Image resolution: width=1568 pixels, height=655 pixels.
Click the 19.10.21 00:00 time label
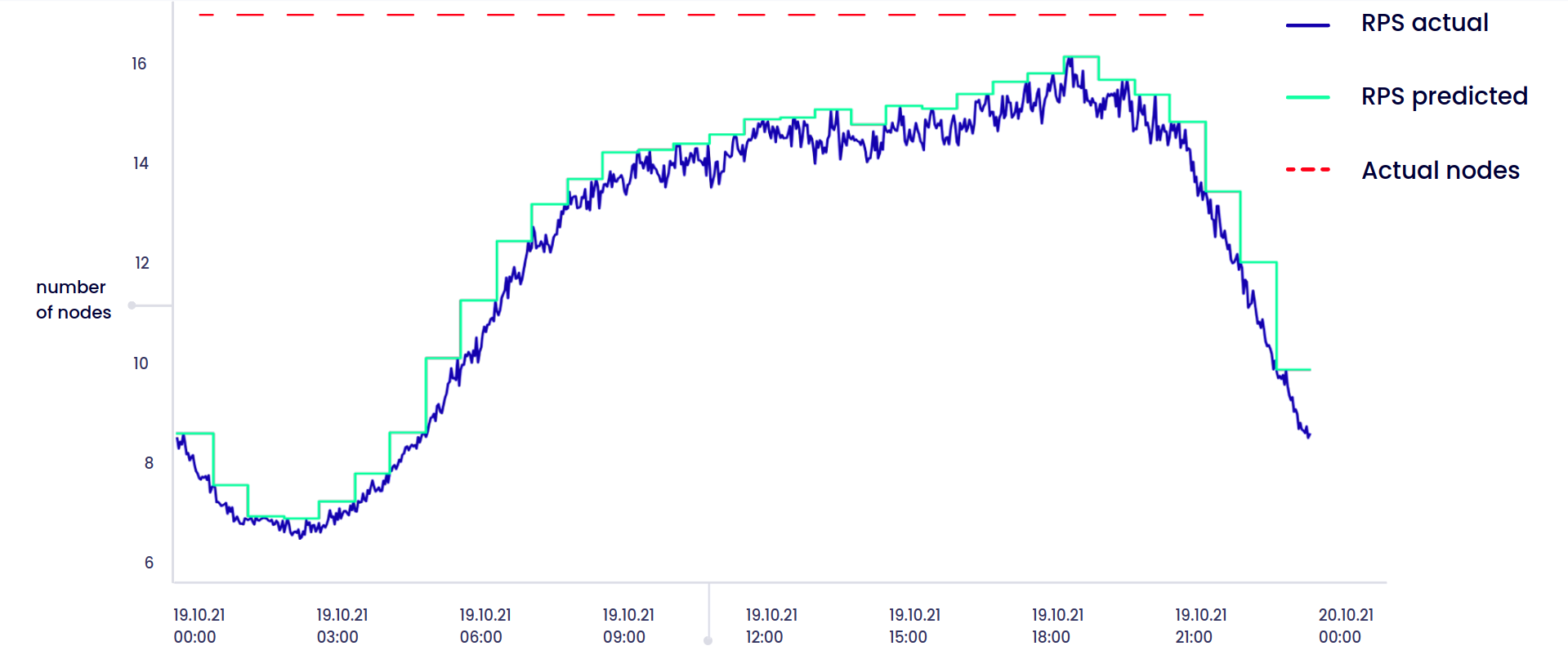coord(199,626)
